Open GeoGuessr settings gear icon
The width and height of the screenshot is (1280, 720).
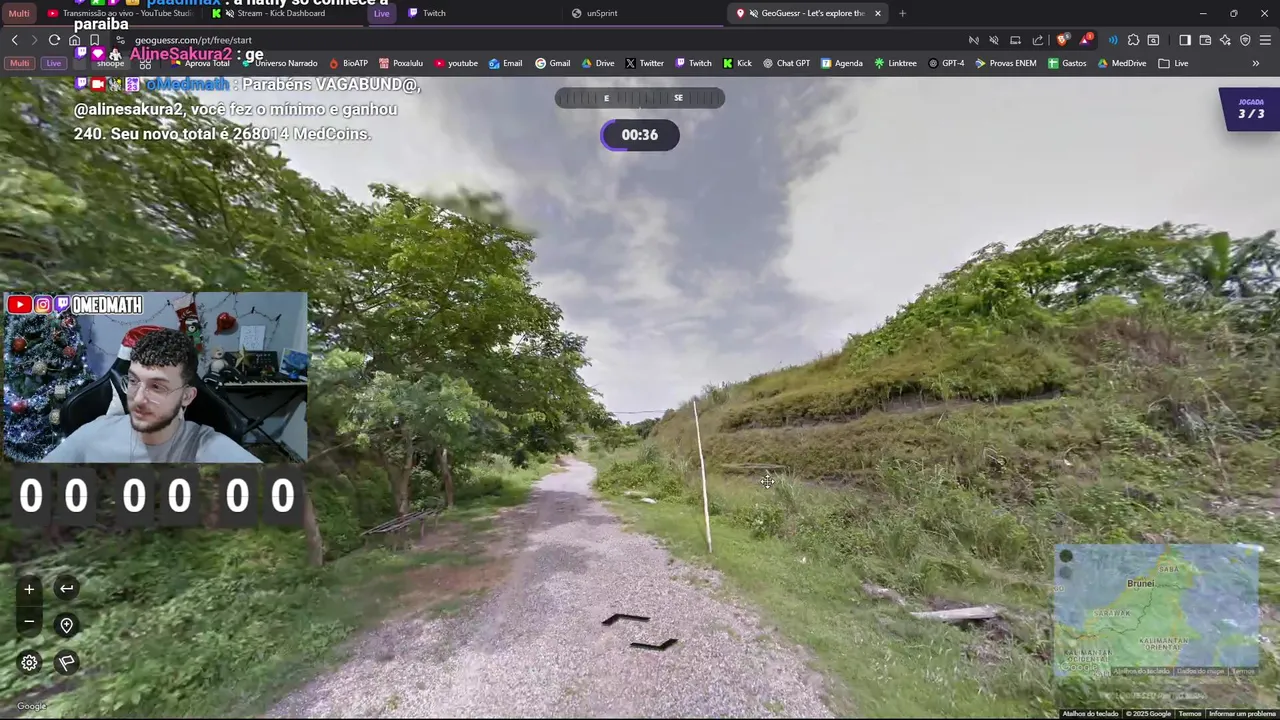coord(29,662)
